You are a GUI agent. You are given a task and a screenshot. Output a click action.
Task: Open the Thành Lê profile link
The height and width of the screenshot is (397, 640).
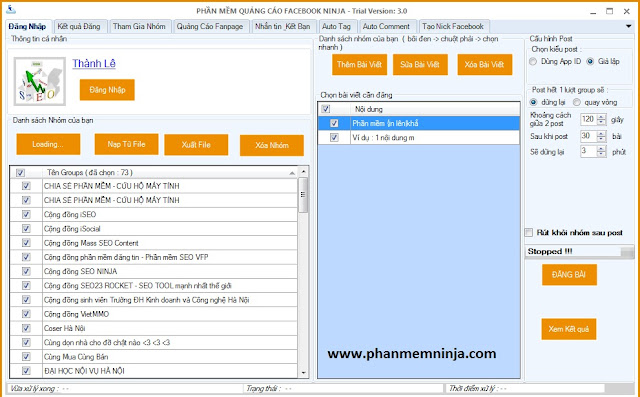point(94,63)
